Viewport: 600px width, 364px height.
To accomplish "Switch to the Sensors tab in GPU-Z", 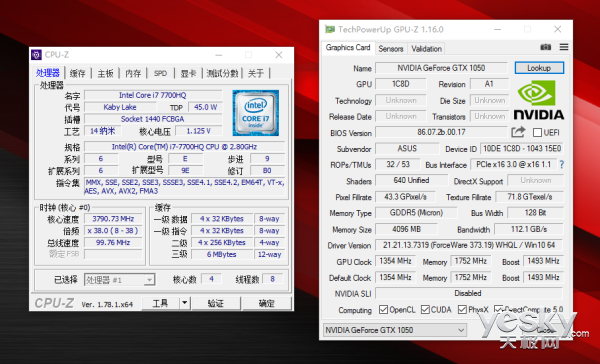I will tap(391, 49).
